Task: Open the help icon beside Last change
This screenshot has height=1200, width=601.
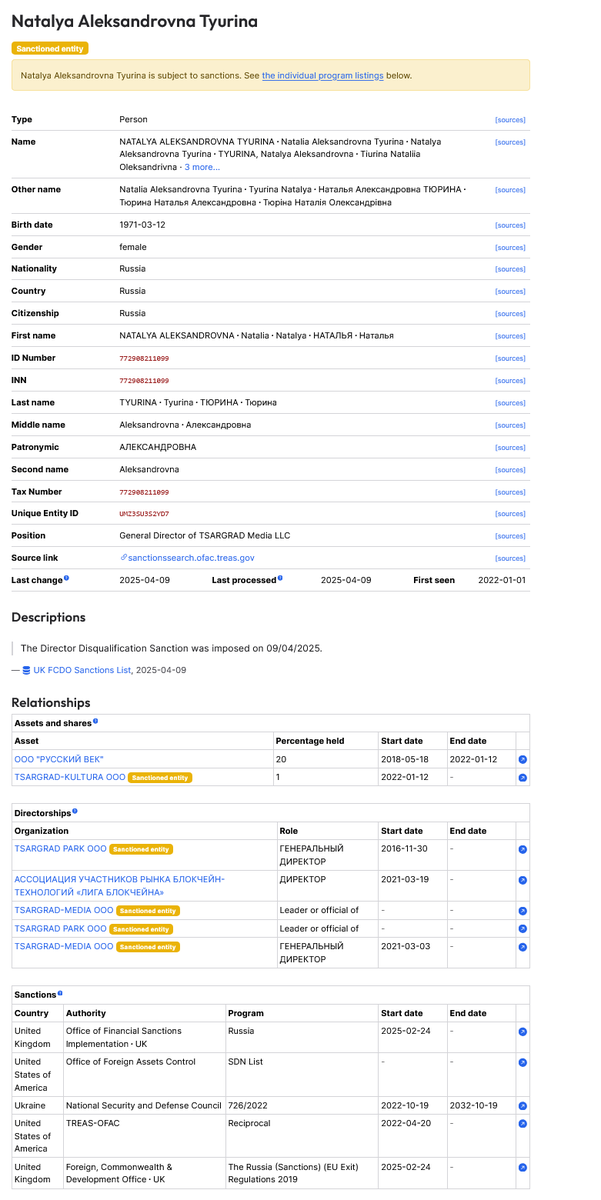Action: pos(66,578)
